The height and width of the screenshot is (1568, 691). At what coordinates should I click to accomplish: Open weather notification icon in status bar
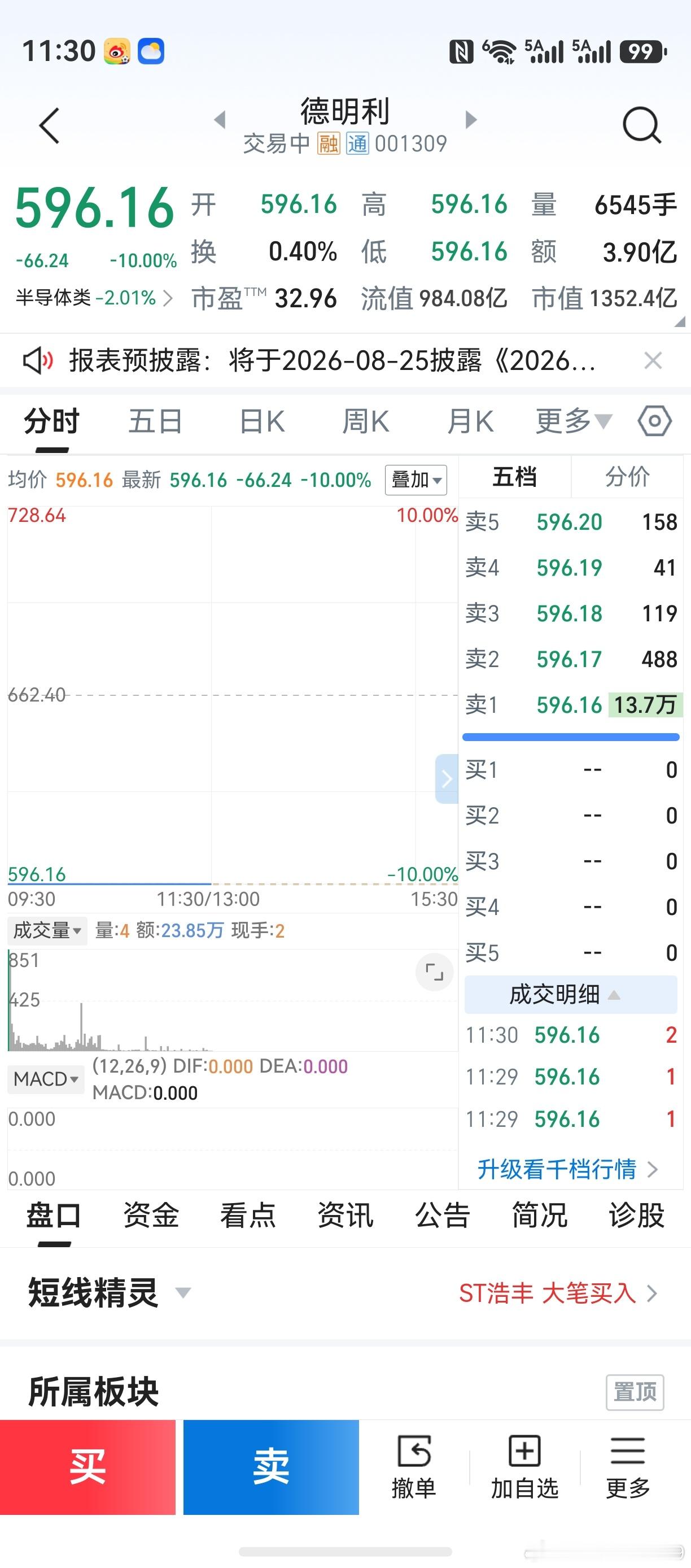151,51
